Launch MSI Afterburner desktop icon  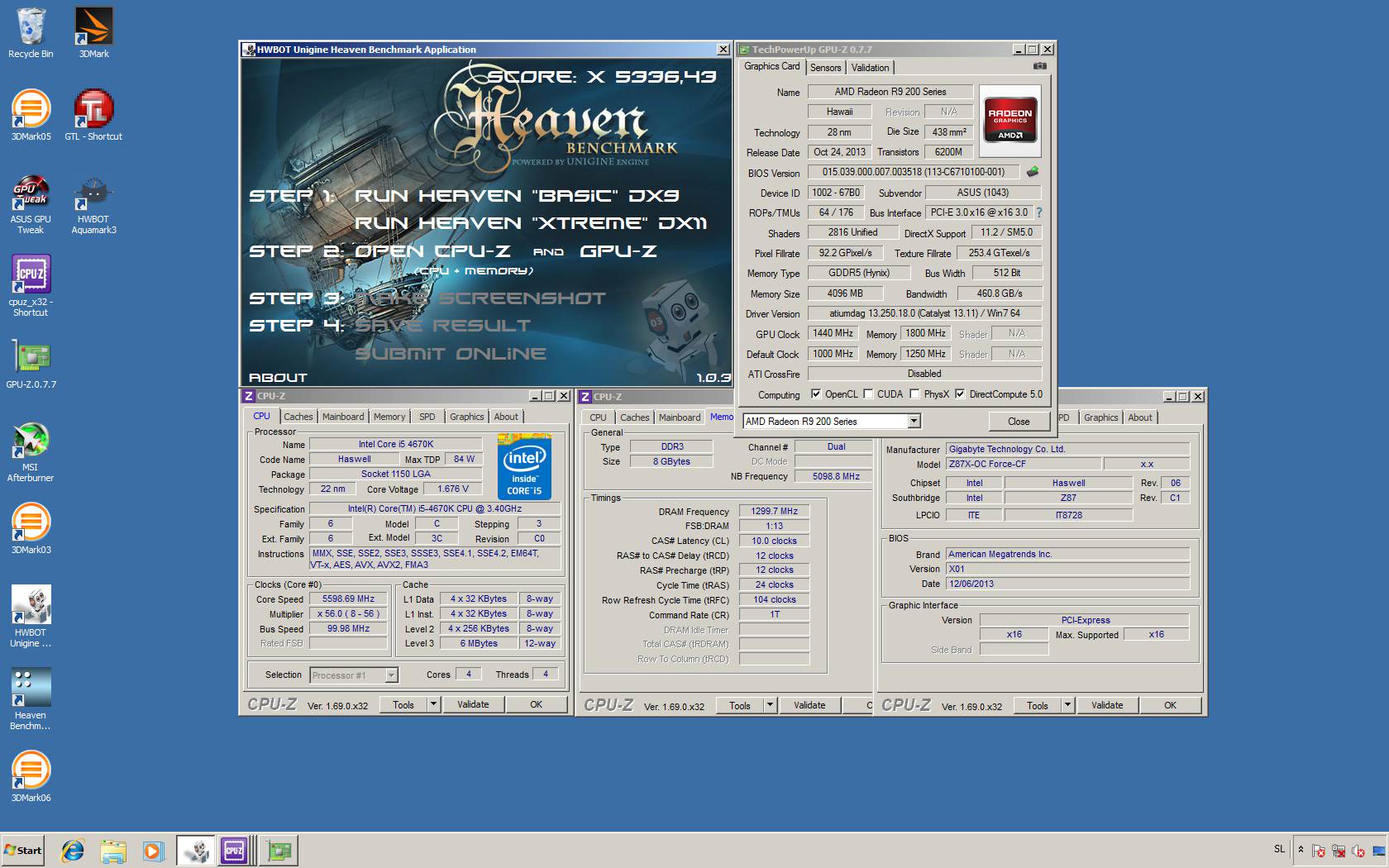pos(31,451)
